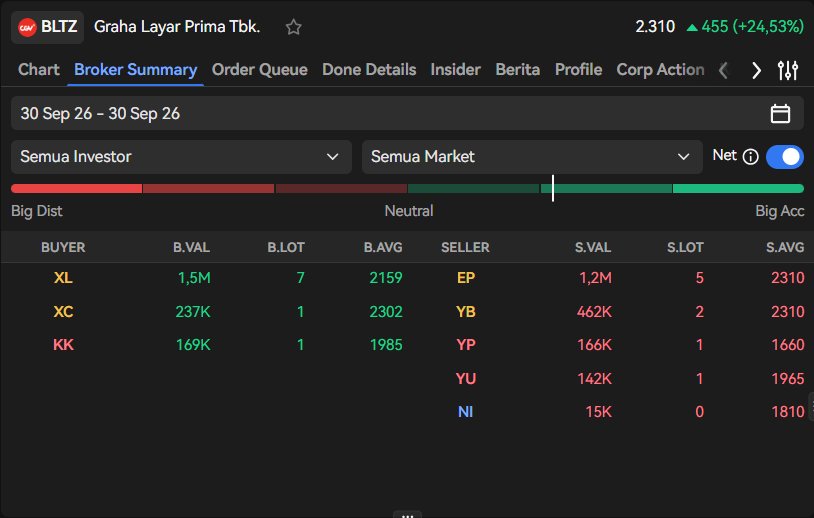Viewport: 814px width, 518px height.
Task: Click buy average 2302
Action: 386,311
